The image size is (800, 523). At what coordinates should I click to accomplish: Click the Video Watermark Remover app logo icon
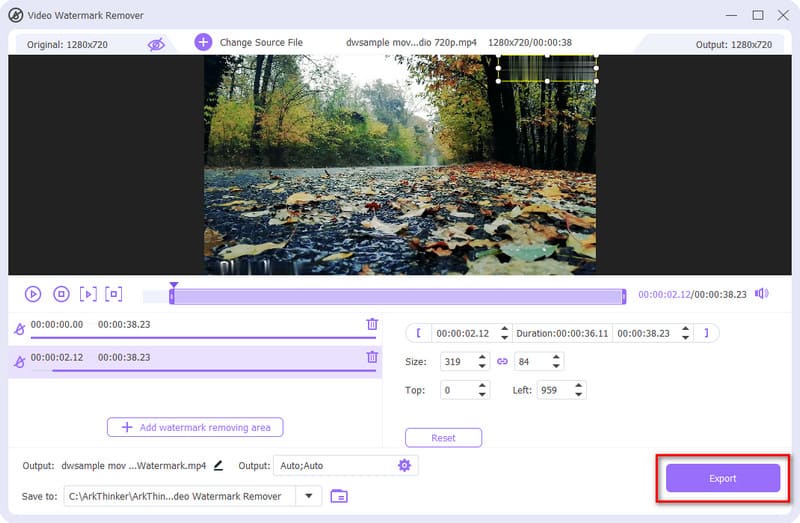coord(16,15)
